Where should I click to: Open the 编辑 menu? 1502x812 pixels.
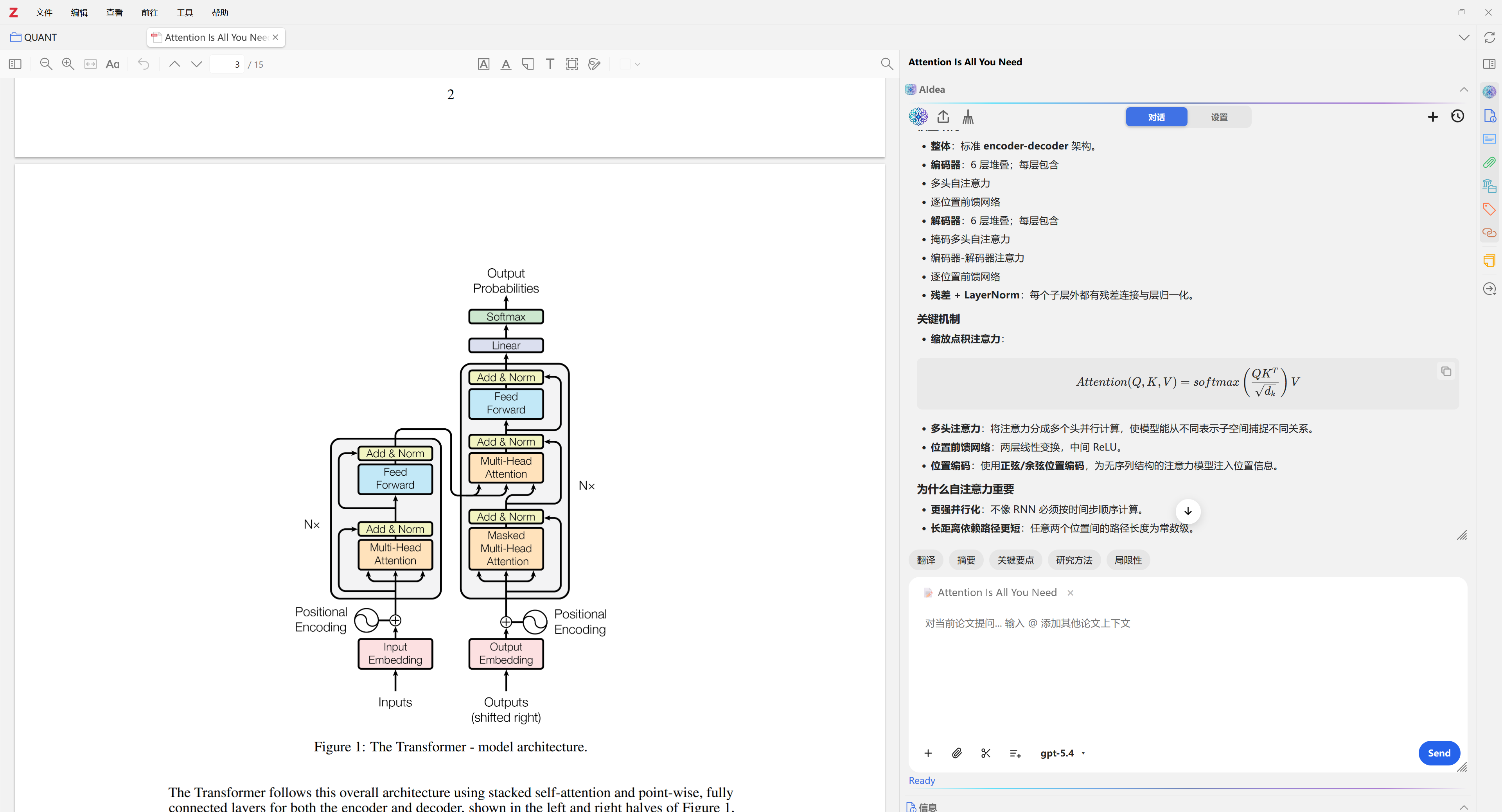(x=79, y=12)
